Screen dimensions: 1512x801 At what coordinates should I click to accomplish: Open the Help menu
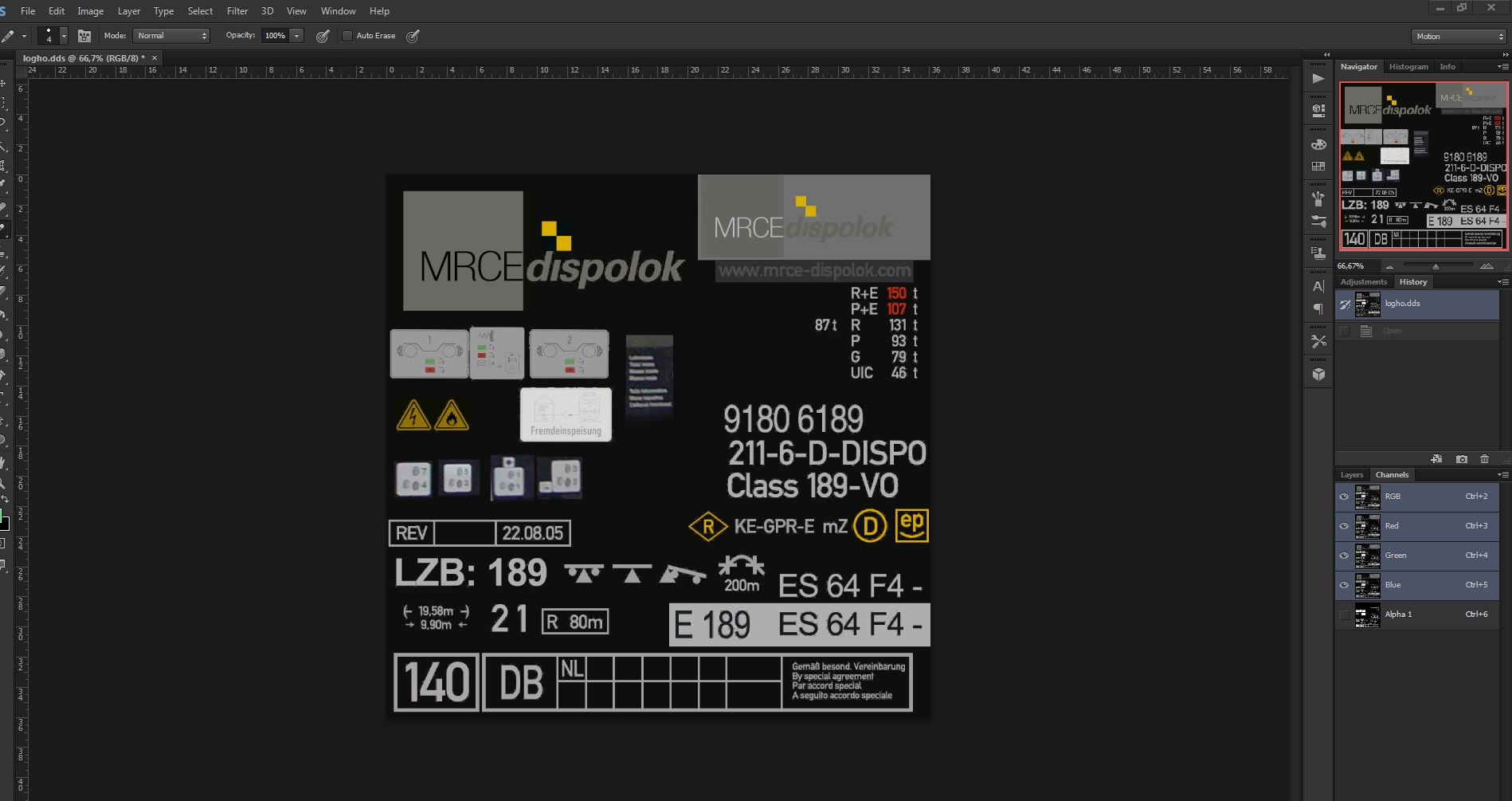point(379,11)
